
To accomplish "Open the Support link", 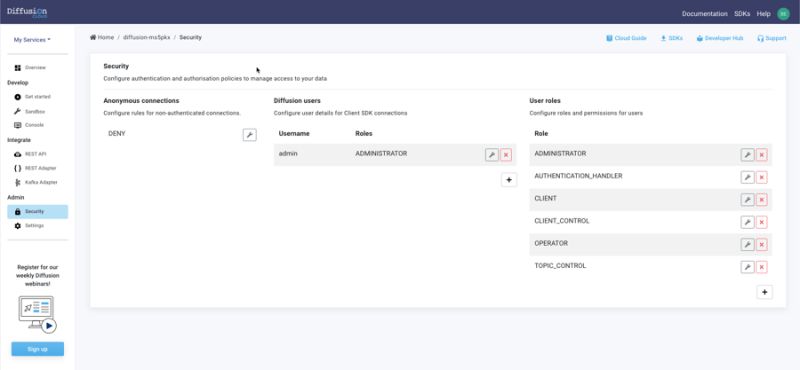I will tap(772, 38).
